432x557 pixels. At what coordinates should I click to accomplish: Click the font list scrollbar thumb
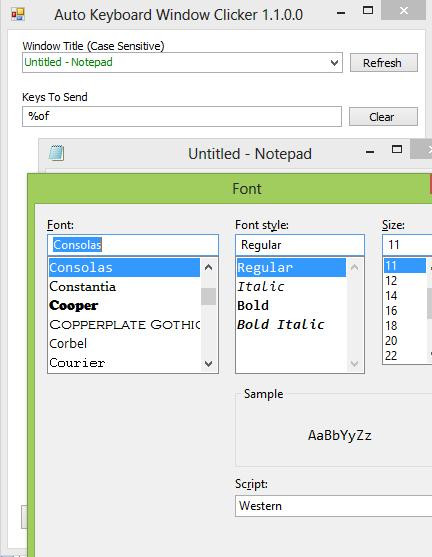pyautogui.click(x=209, y=296)
